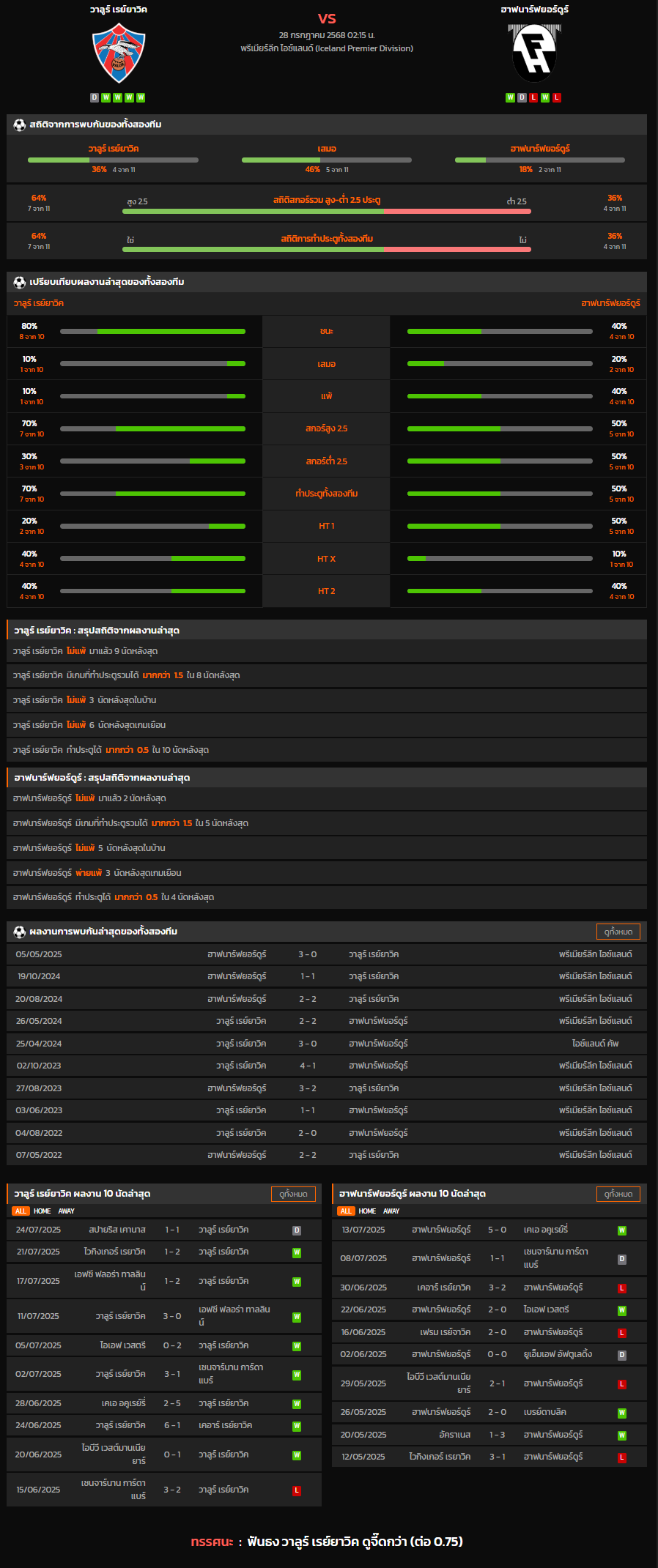Click W result badge in 26/05/2025 row
This screenshot has height=1568, width=658.
point(622,1413)
